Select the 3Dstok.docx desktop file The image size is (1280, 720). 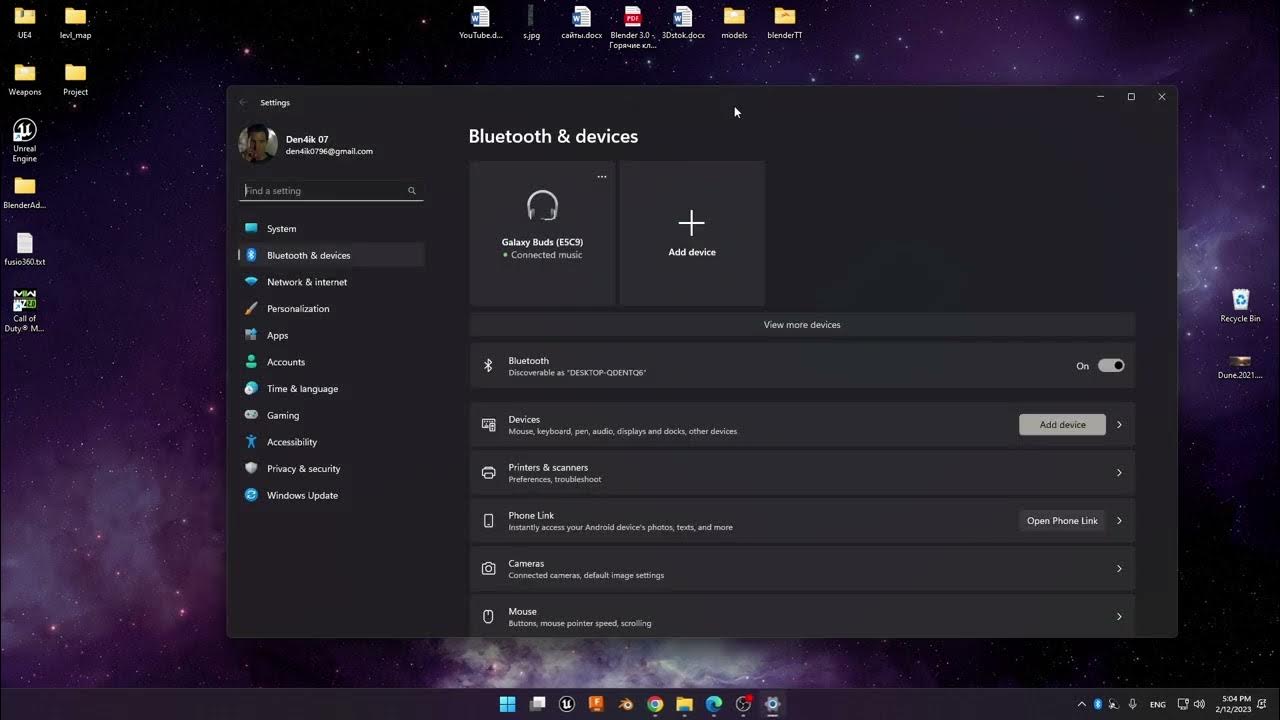click(x=683, y=23)
